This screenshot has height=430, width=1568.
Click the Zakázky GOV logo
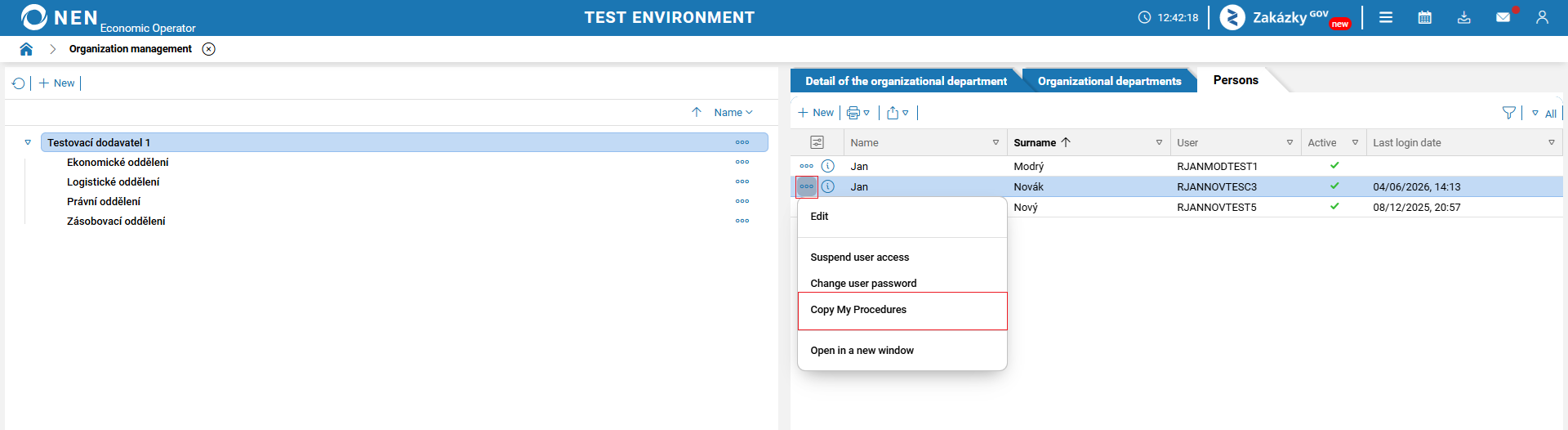pos(1285,17)
